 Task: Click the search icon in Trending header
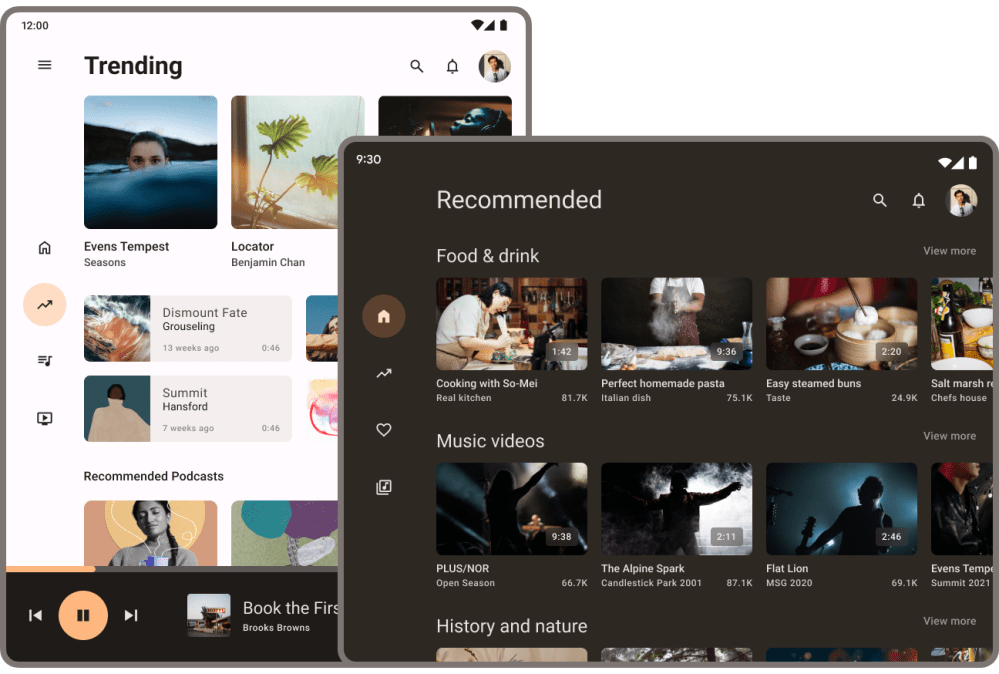(x=417, y=66)
